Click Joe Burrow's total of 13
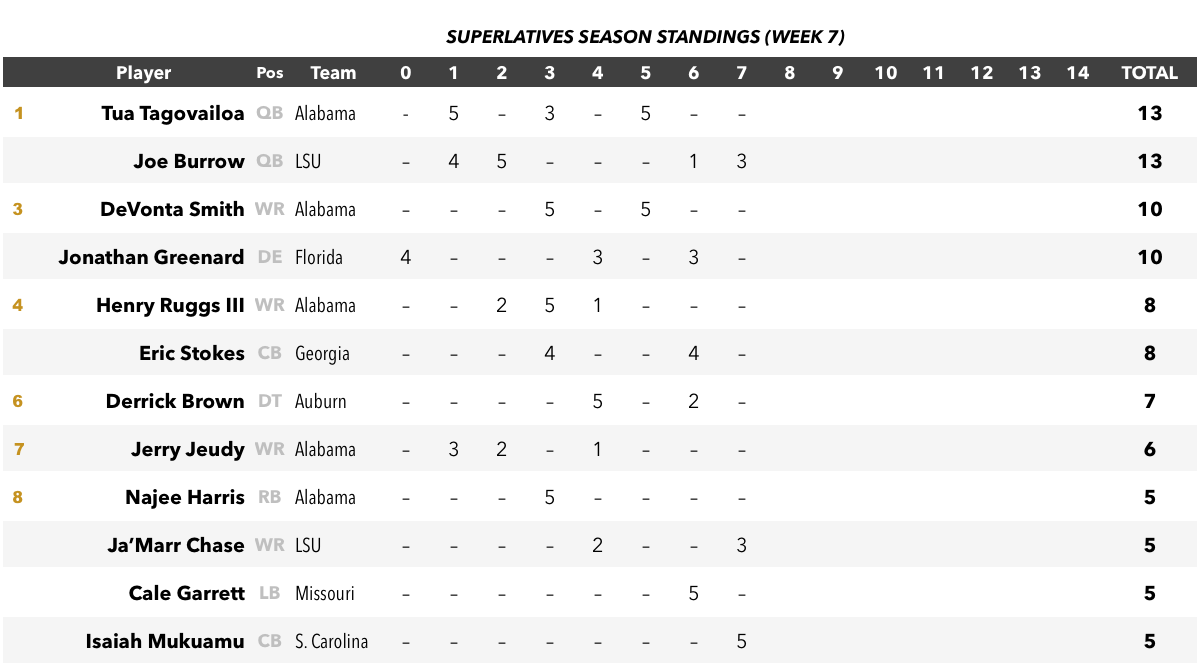This screenshot has width=1200, height=670. 1150,161
